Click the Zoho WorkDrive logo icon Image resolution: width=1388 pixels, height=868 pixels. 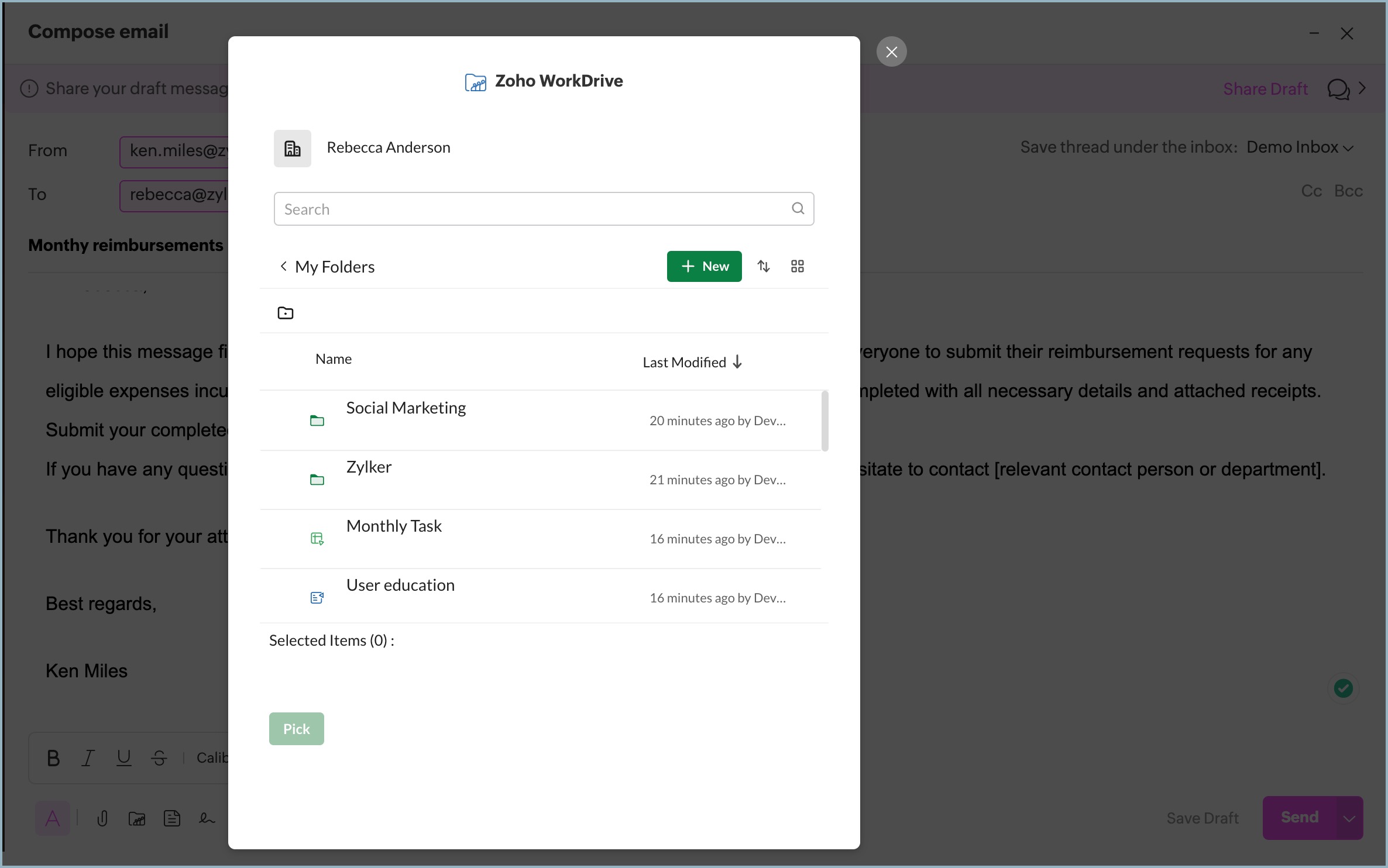click(x=475, y=82)
